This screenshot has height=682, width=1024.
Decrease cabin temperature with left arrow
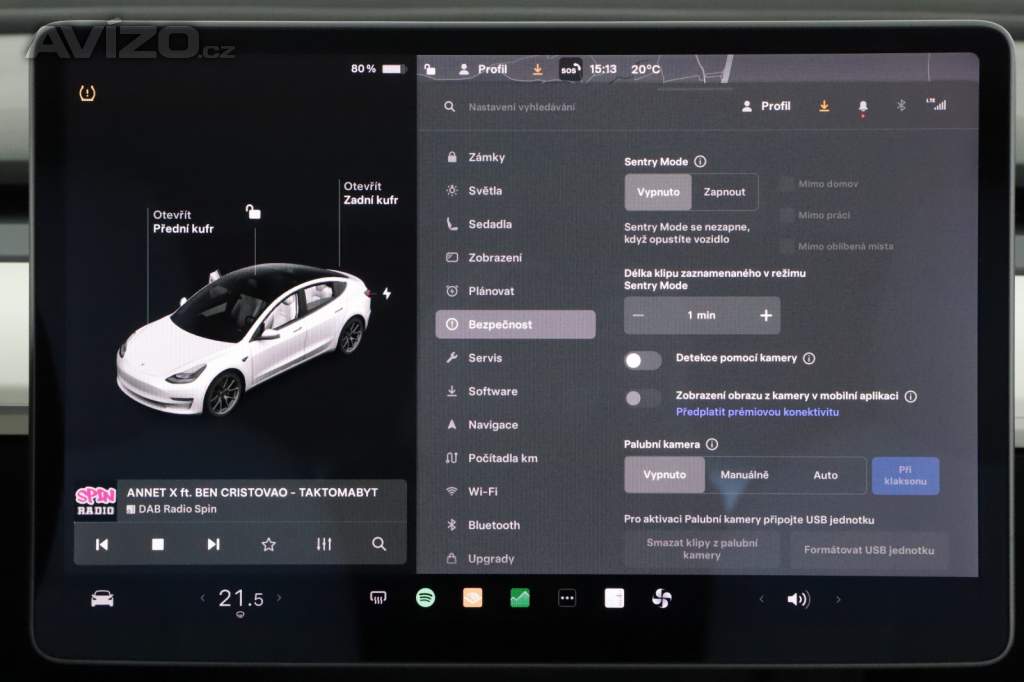(202, 598)
